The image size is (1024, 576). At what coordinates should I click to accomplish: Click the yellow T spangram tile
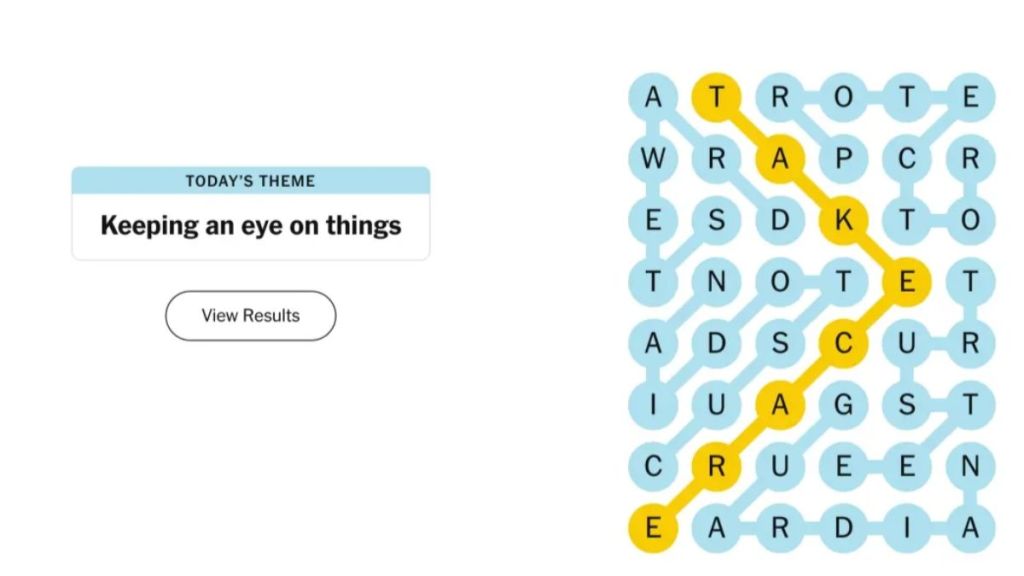[717, 97]
